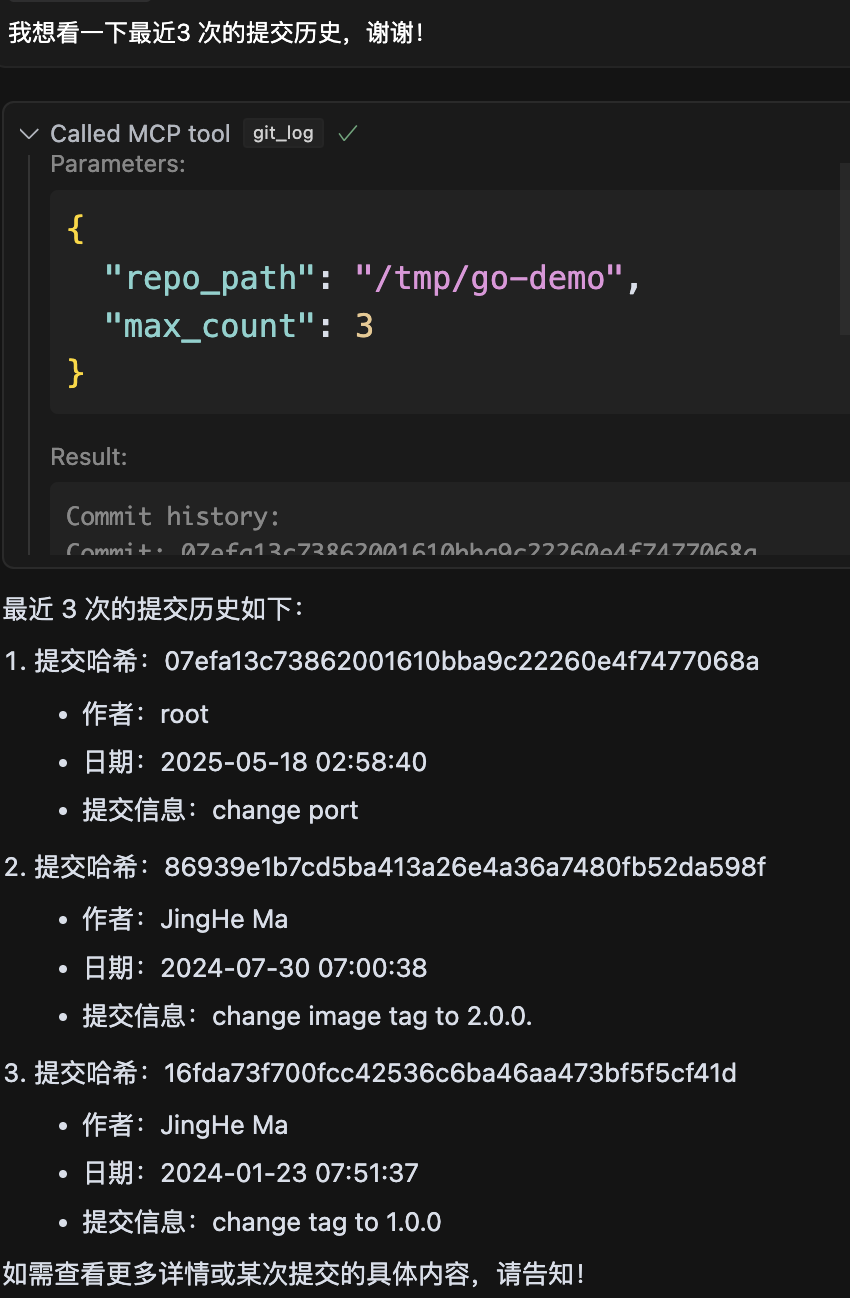Collapse the Called MCP tool section

pos(30,134)
